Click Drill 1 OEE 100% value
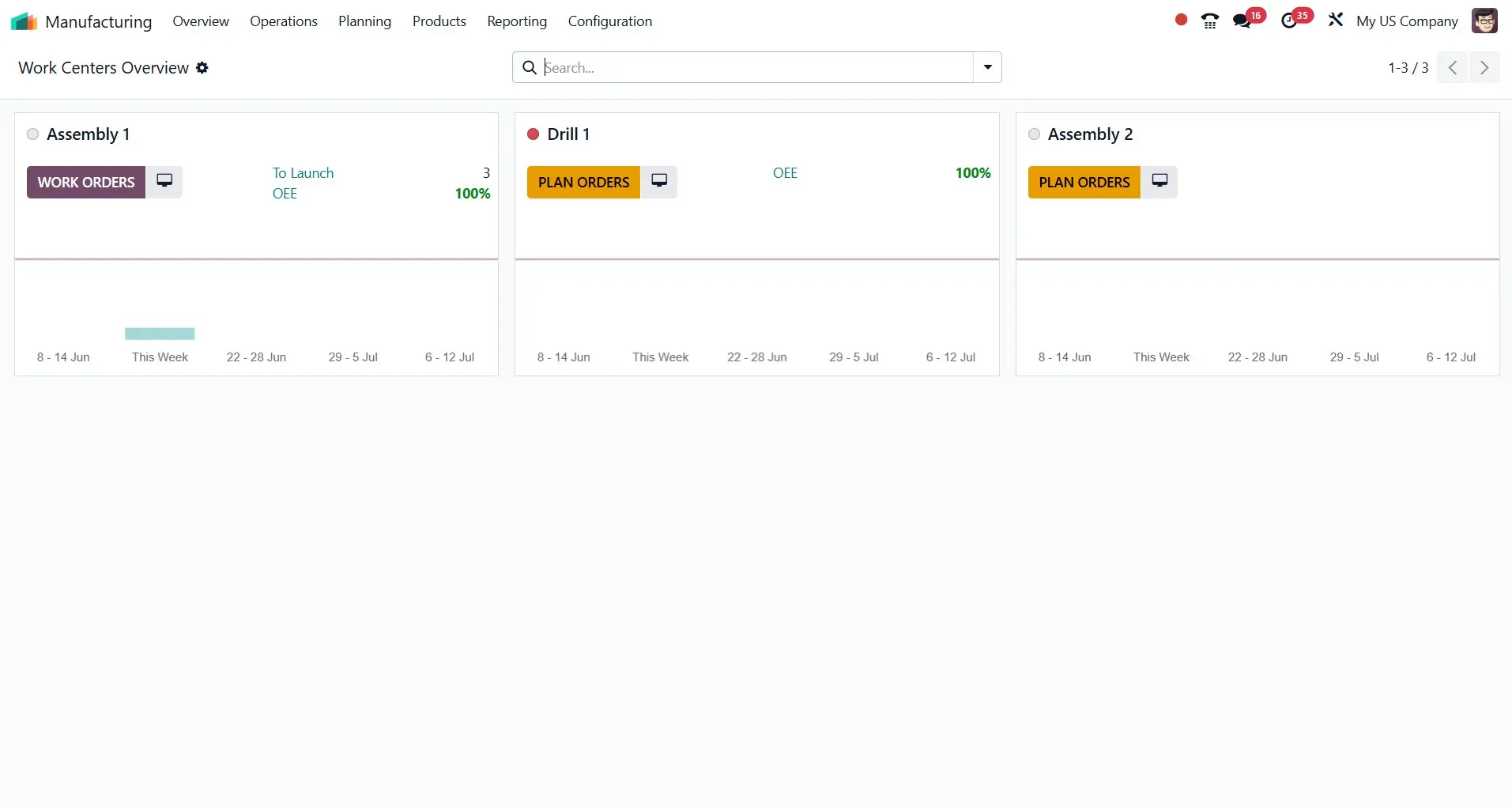1512x808 pixels. point(972,173)
